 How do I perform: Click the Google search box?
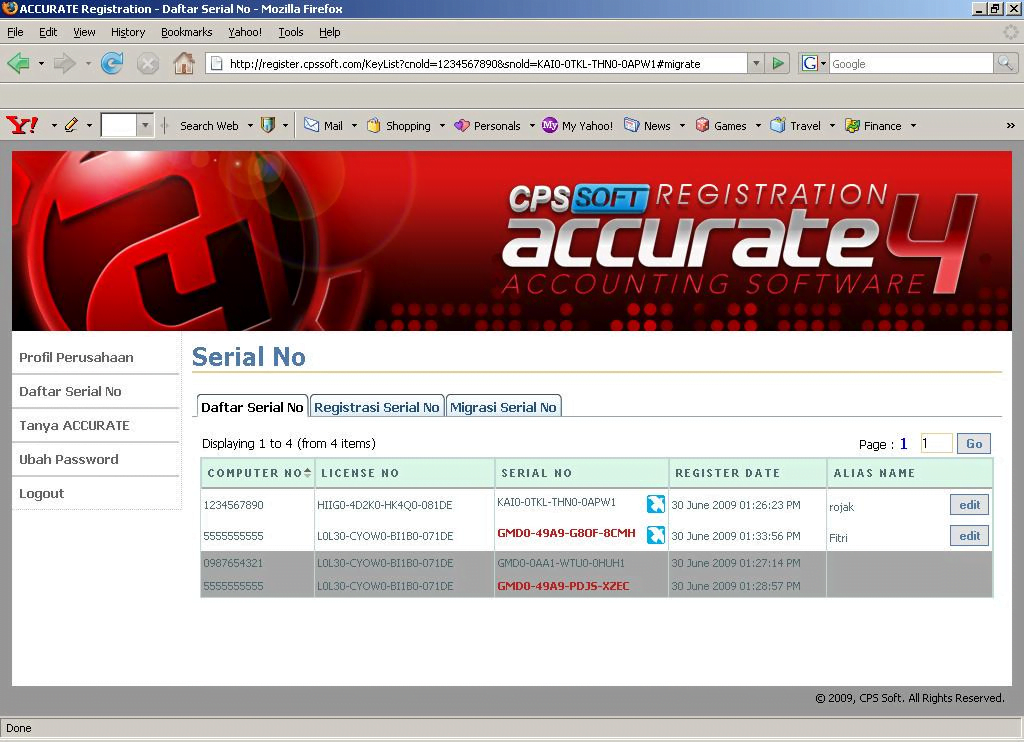pos(910,63)
